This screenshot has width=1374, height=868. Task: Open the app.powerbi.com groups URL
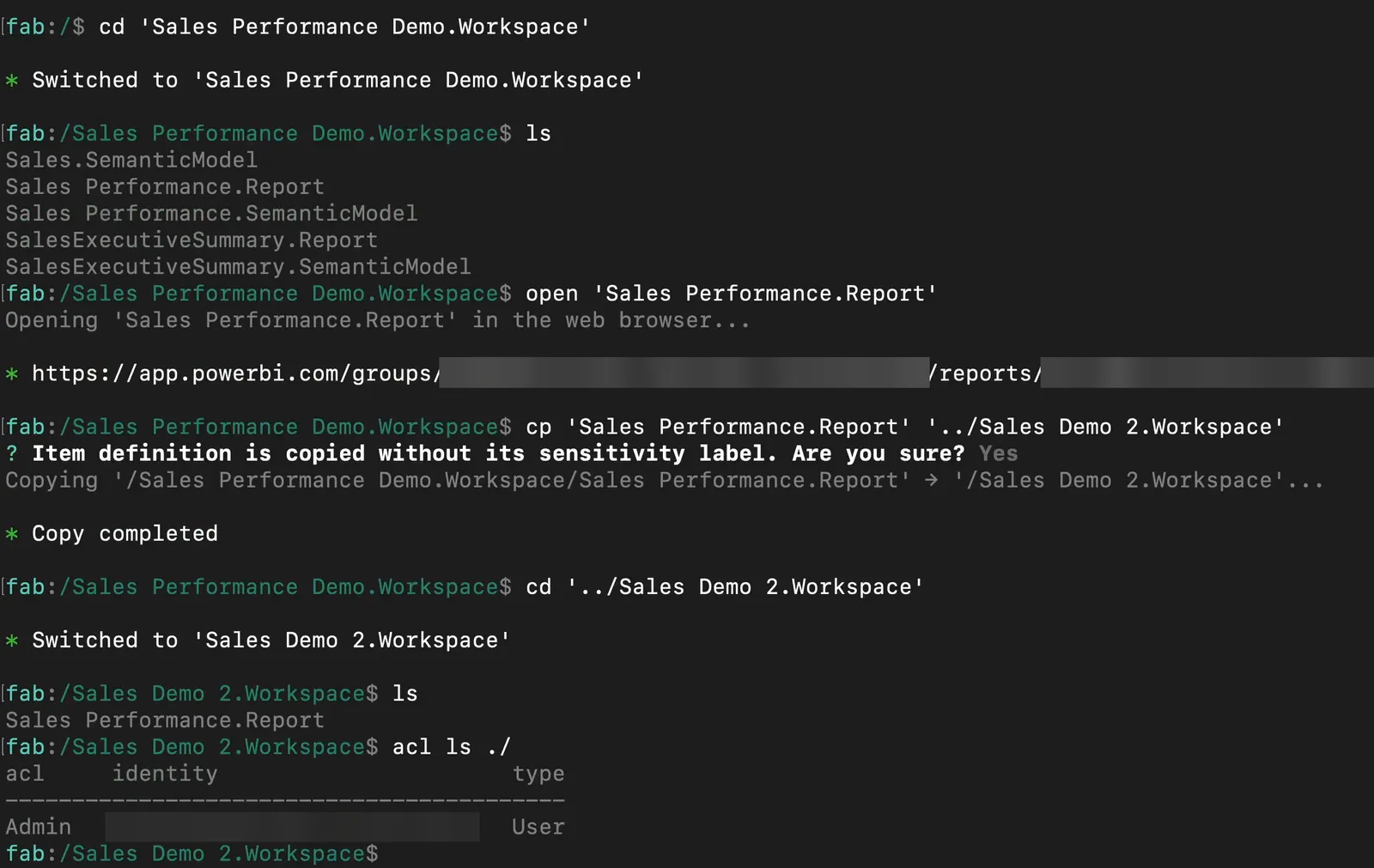[702, 373]
